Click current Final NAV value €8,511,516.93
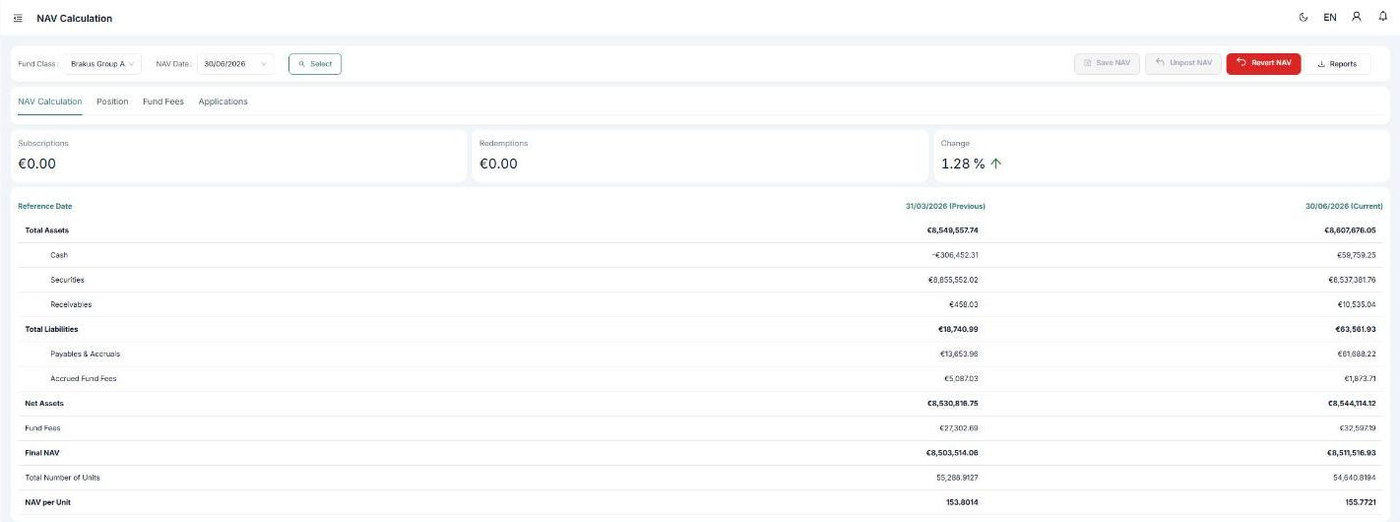 (1352, 453)
